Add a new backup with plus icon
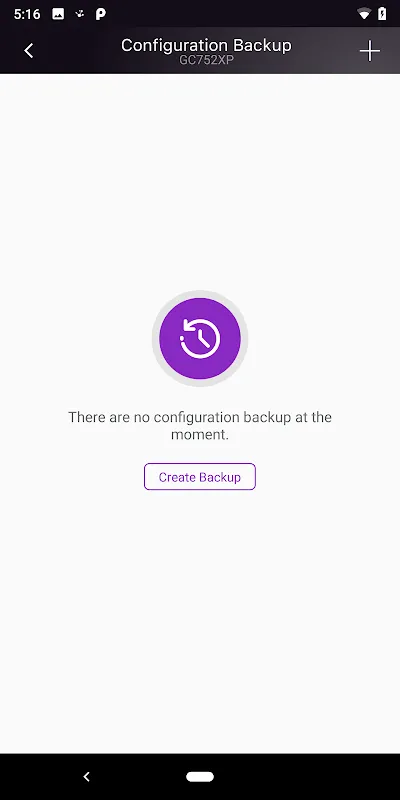The image size is (400, 800). pos(370,51)
